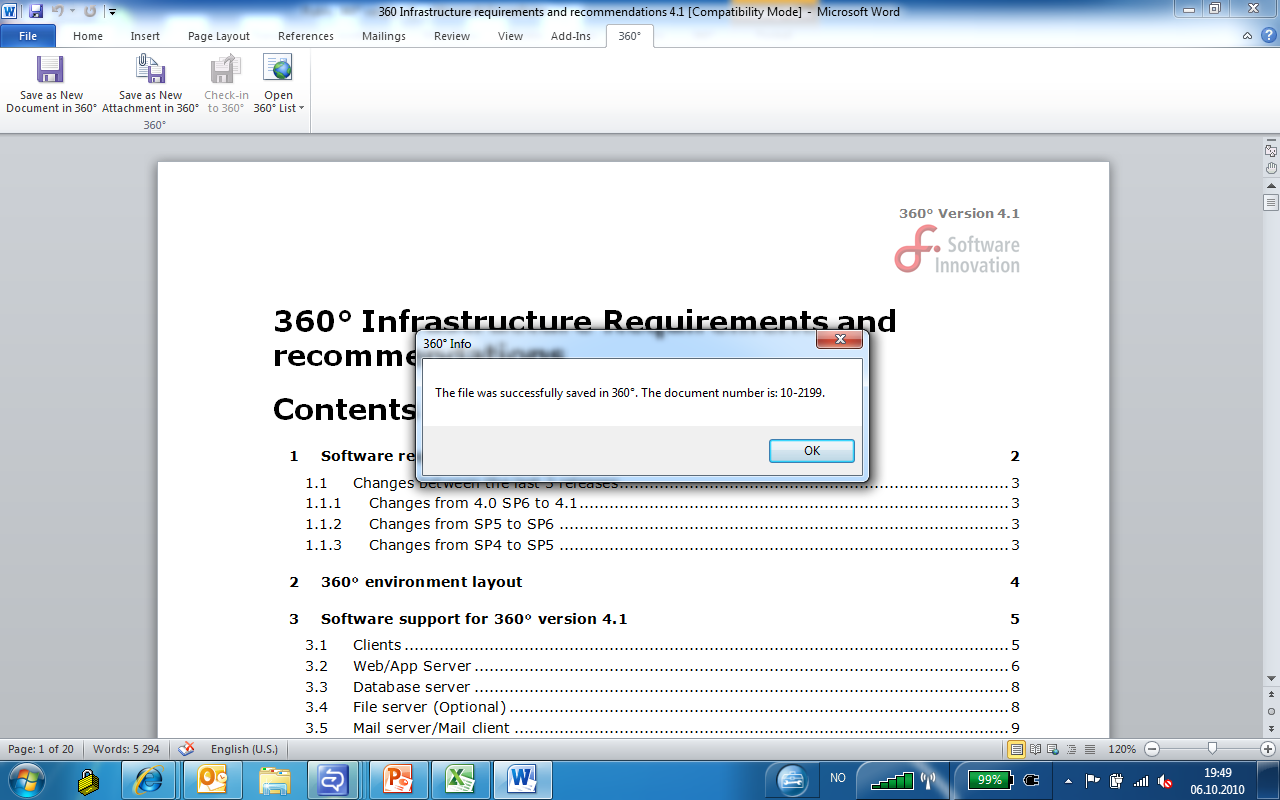
Task: Click TOC entry 'Changes from SP4 to SP5'
Action: [x=461, y=545]
